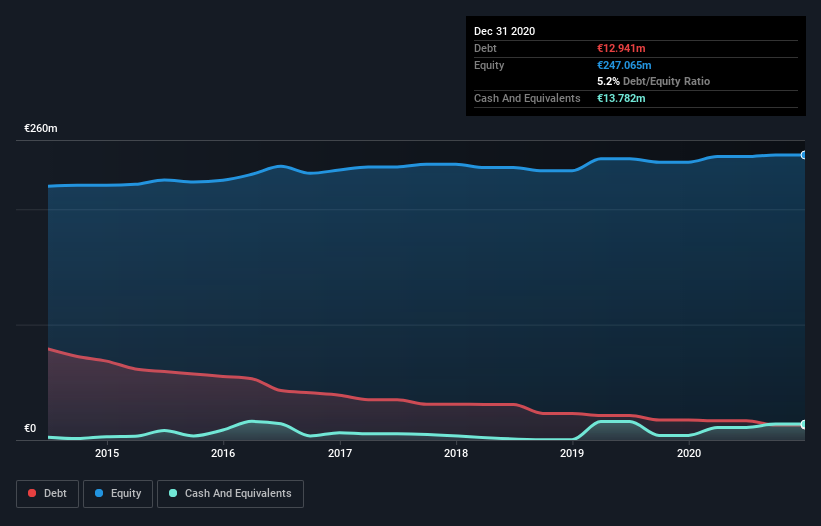Screen dimensions: 821x526
Task: Click the €260m y-axis label
Action: [x=41, y=128]
